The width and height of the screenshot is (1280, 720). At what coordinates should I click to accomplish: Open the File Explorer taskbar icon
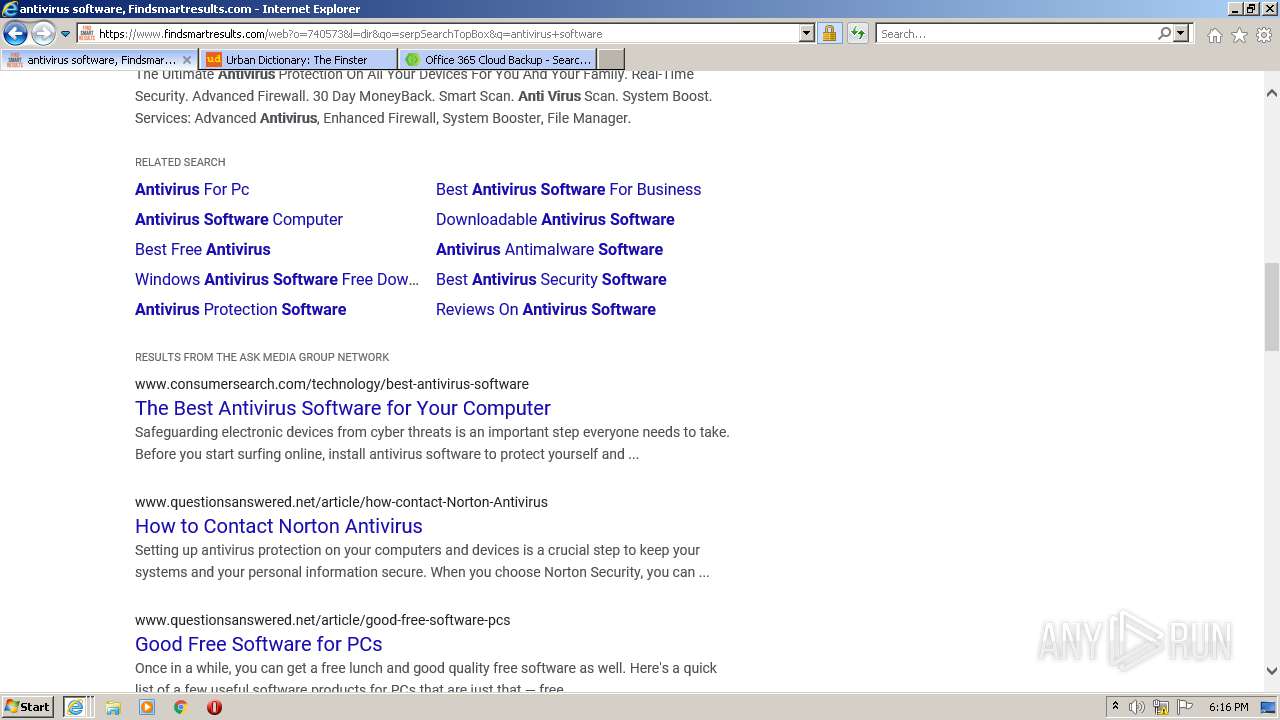click(x=113, y=707)
